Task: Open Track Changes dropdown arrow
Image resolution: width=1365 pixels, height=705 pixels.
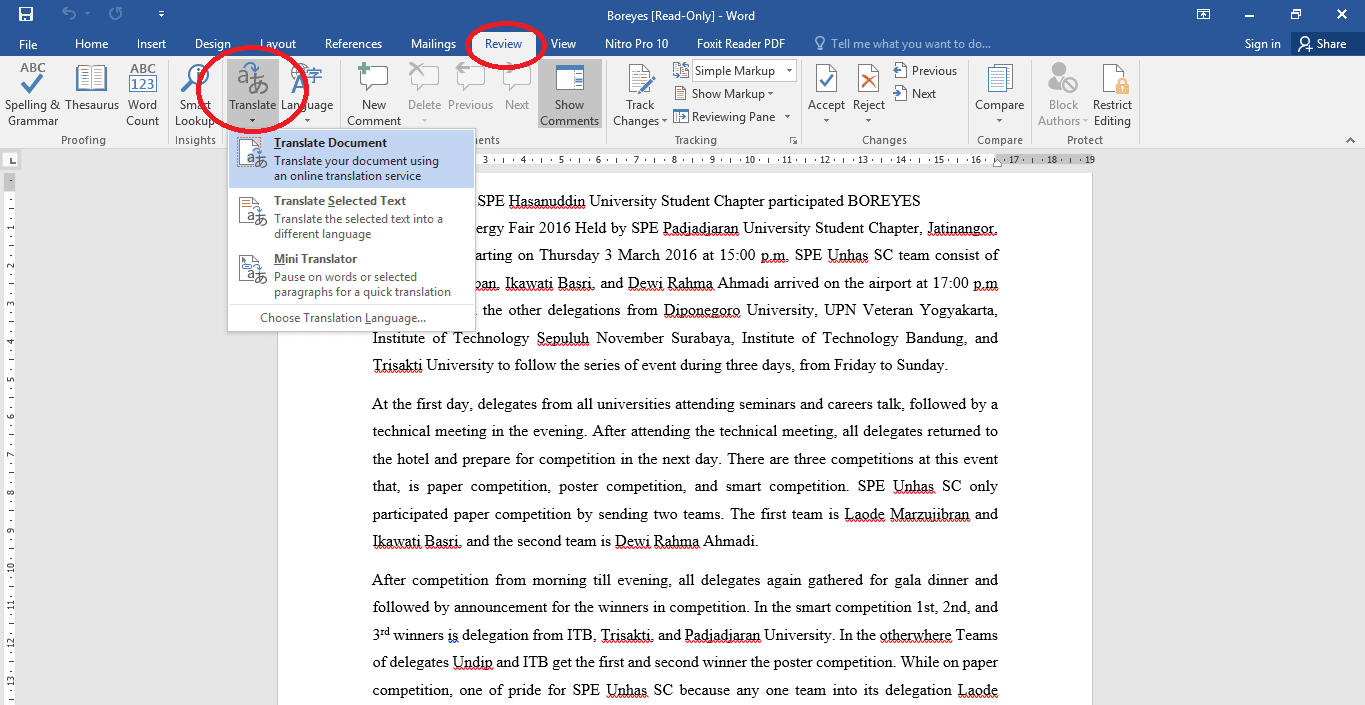Action: click(x=664, y=122)
